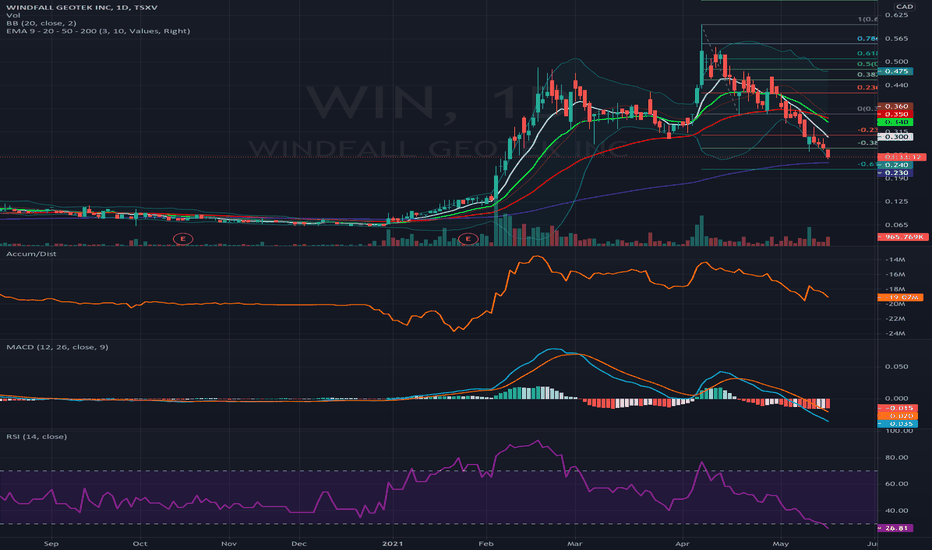Click the 0.565 price axis value
932x550 pixels.
[x=897, y=39]
